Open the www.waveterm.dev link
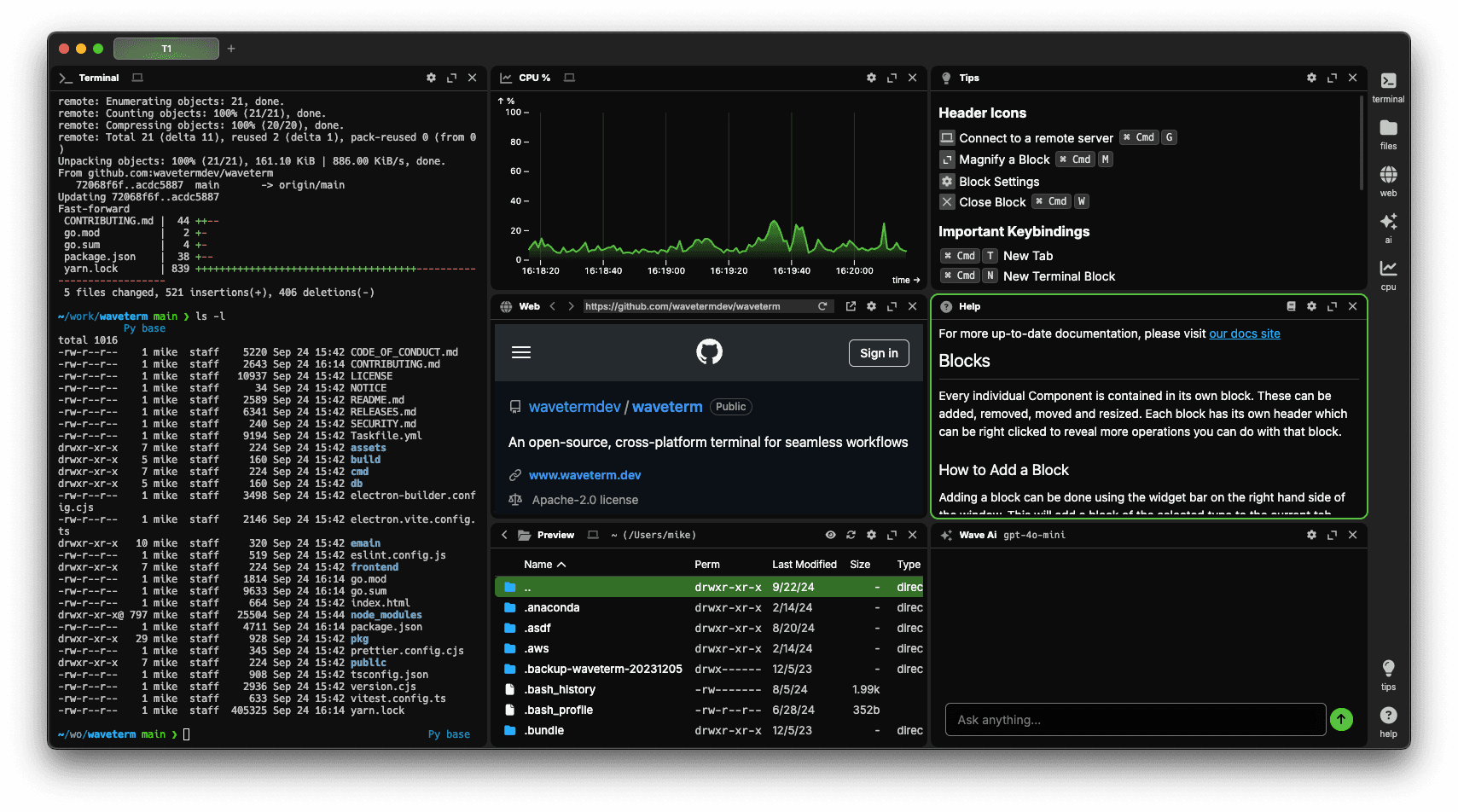Screen dimensions: 1458x812 pyautogui.click(x=584, y=474)
